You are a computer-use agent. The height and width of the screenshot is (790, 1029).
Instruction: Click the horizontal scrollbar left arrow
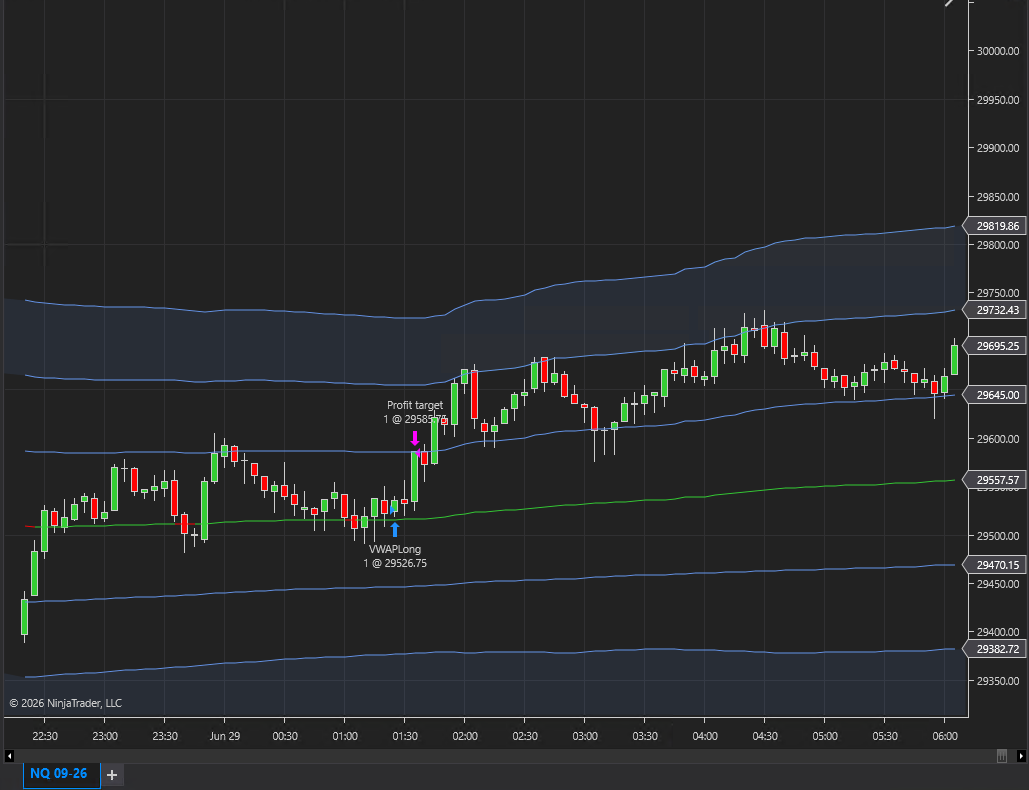coord(9,756)
